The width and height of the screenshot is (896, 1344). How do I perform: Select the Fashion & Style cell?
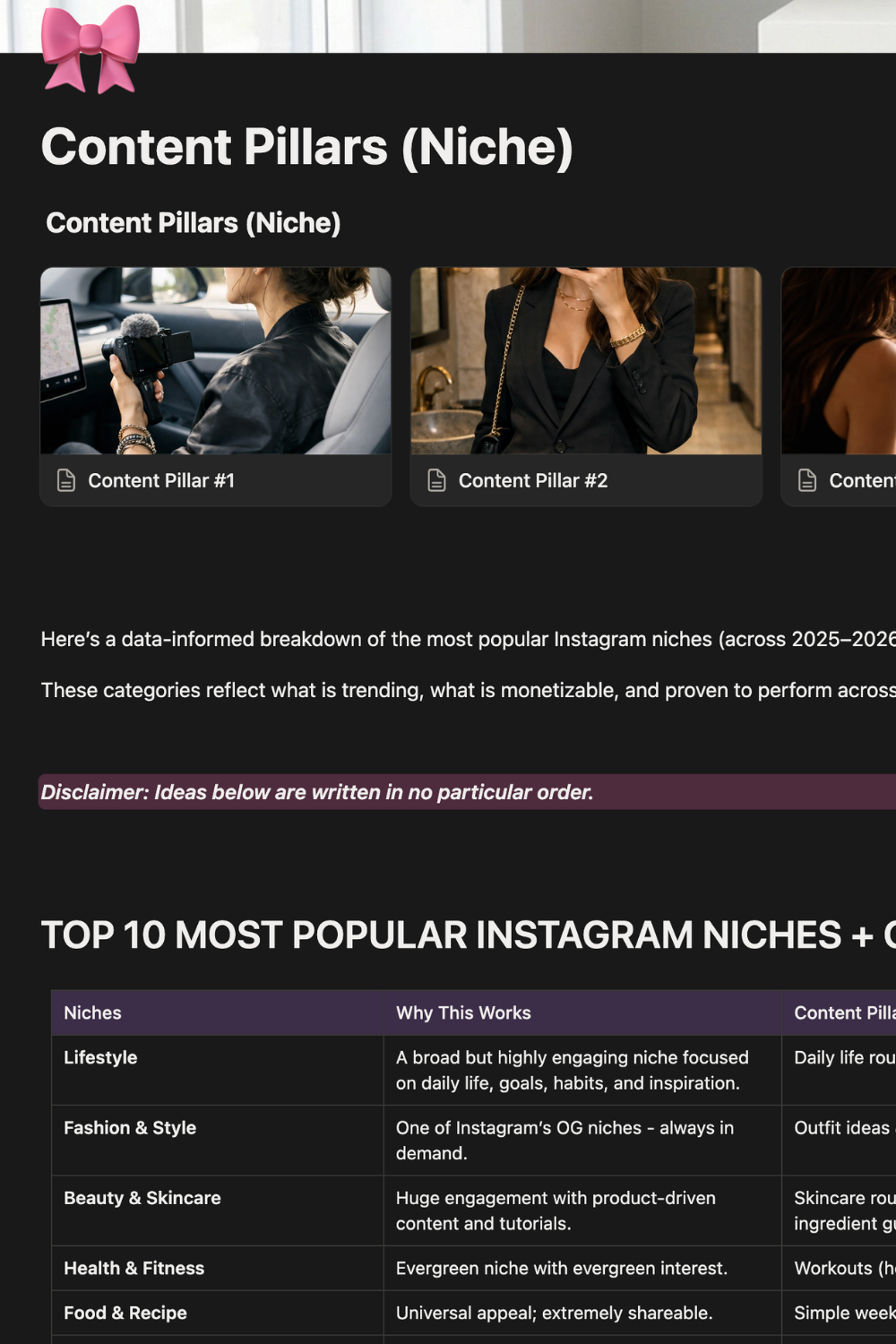click(218, 1141)
